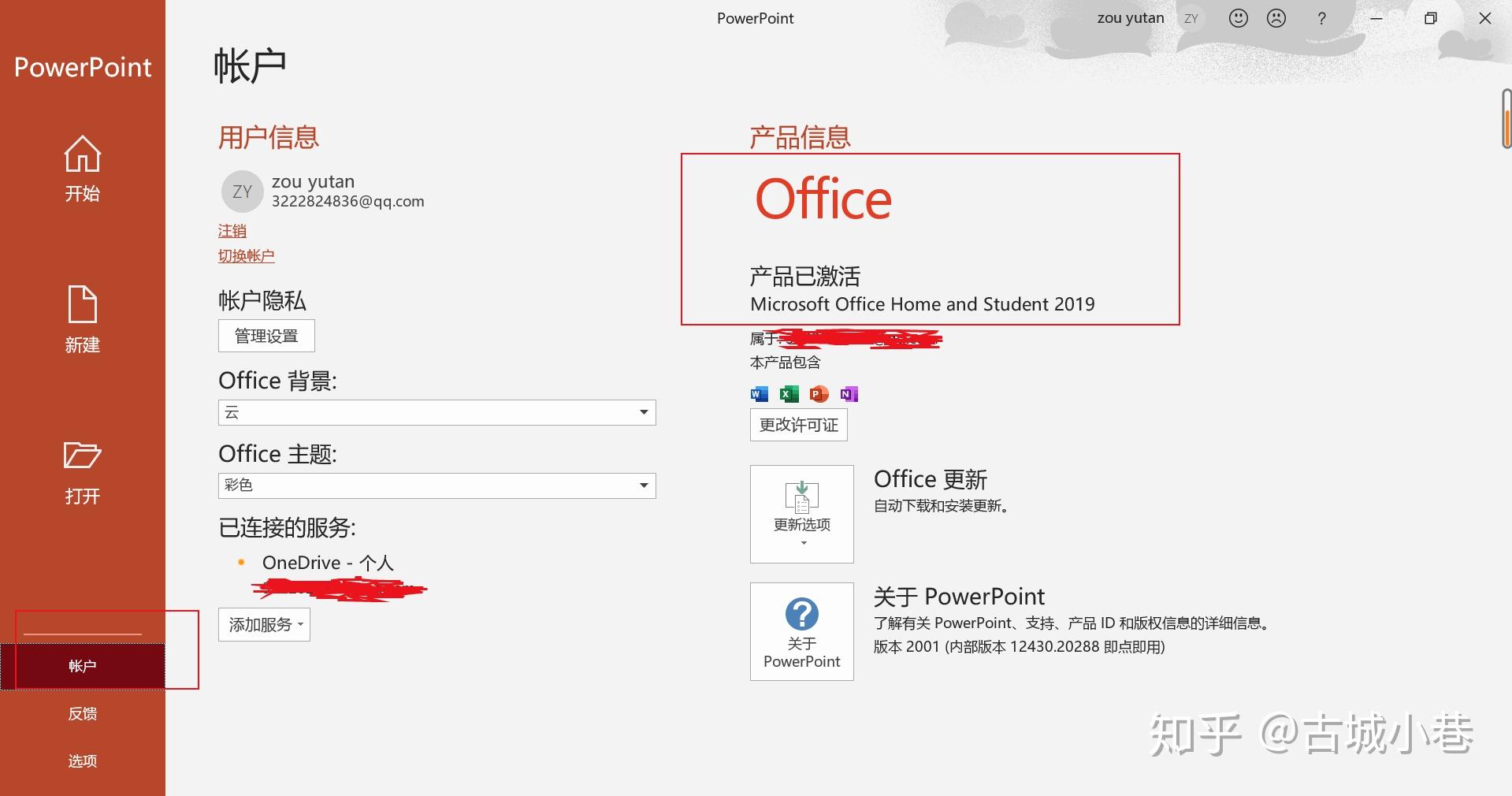
Task: Open the 开始 home icon in sidebar
Action: coord(82,154)
